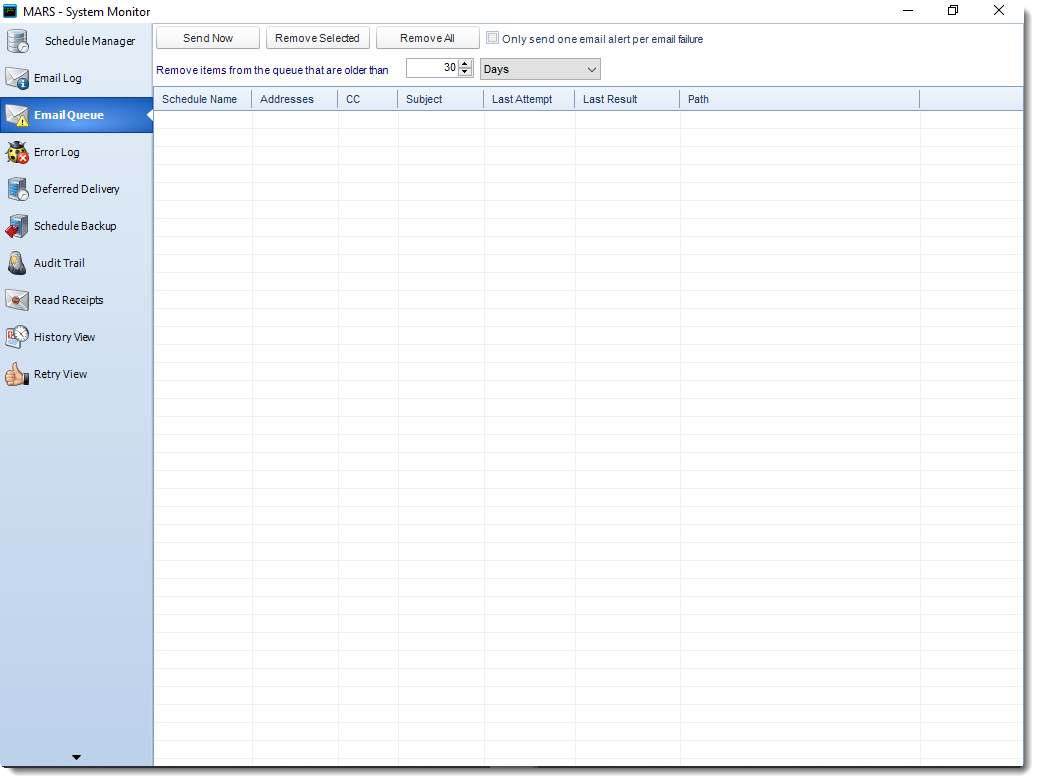
Task: Open the History View clock icon
Action: pos(17,337)
